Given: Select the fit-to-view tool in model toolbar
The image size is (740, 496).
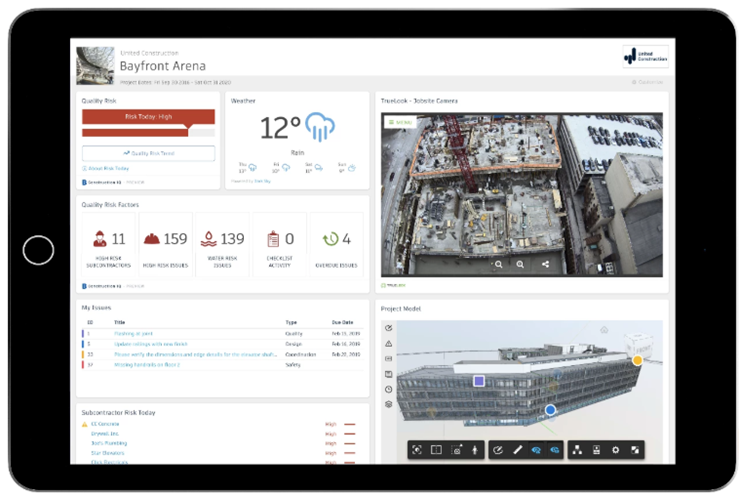Looking at the screenshot, I should pos(417,450).
